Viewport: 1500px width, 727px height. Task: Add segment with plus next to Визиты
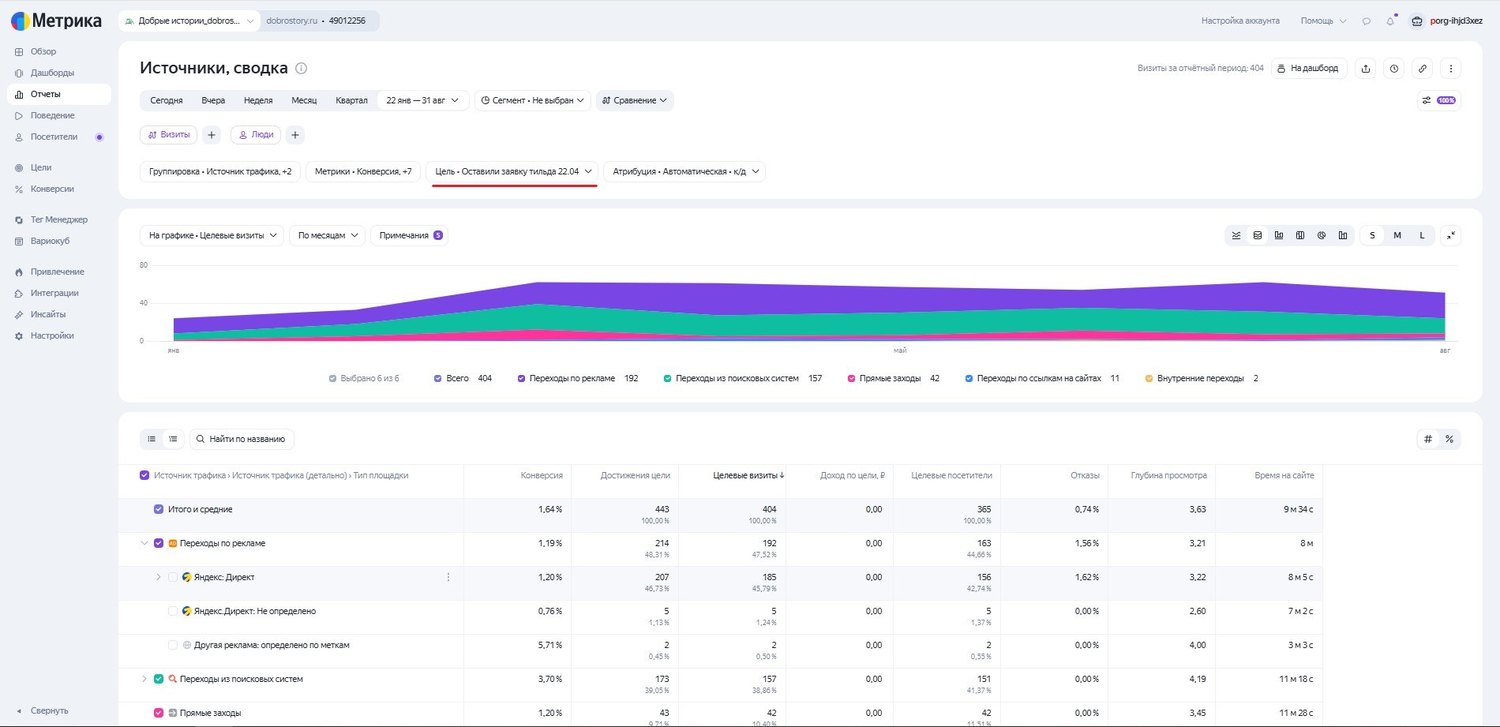[x=212, y=134]
